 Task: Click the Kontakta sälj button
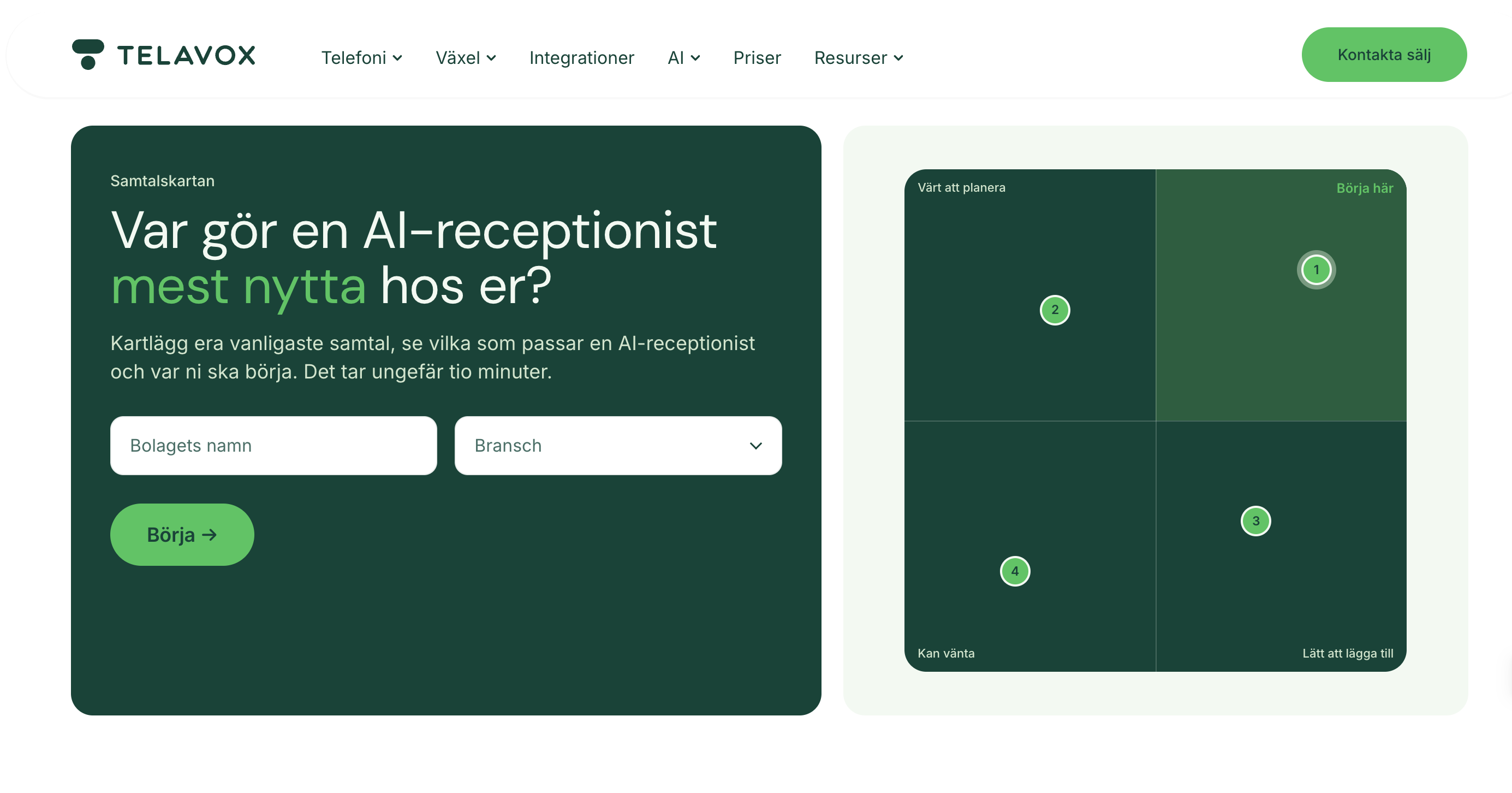(x=1384, y=55)
